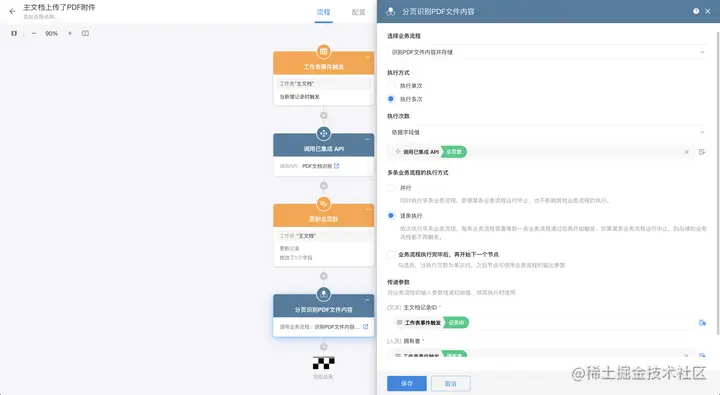Click the layout toggle icon beside zoom plus
Viewport: 720px width, 395px height.
(85, 33)
